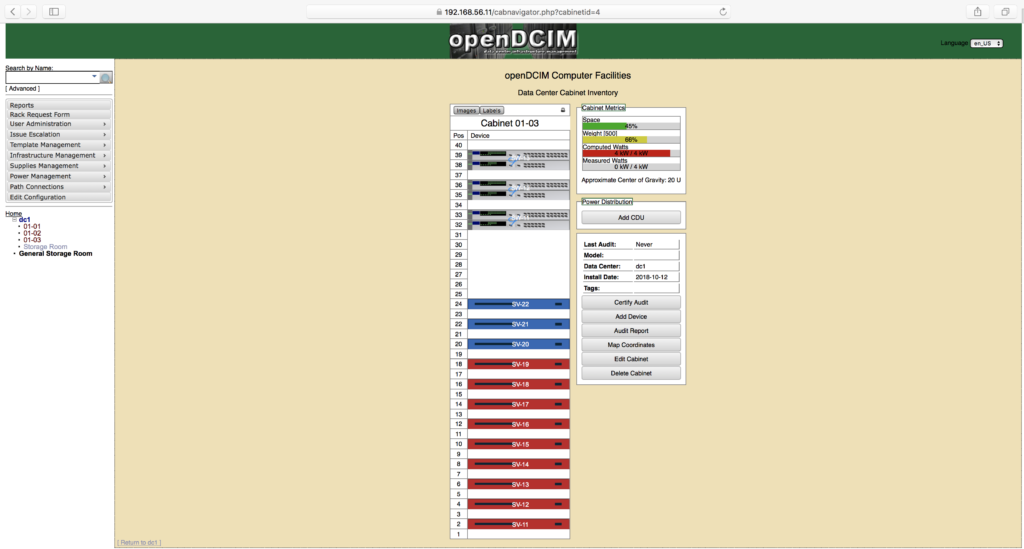
Task: Expand Power Management submenu
Action: [x=58, y=176]
